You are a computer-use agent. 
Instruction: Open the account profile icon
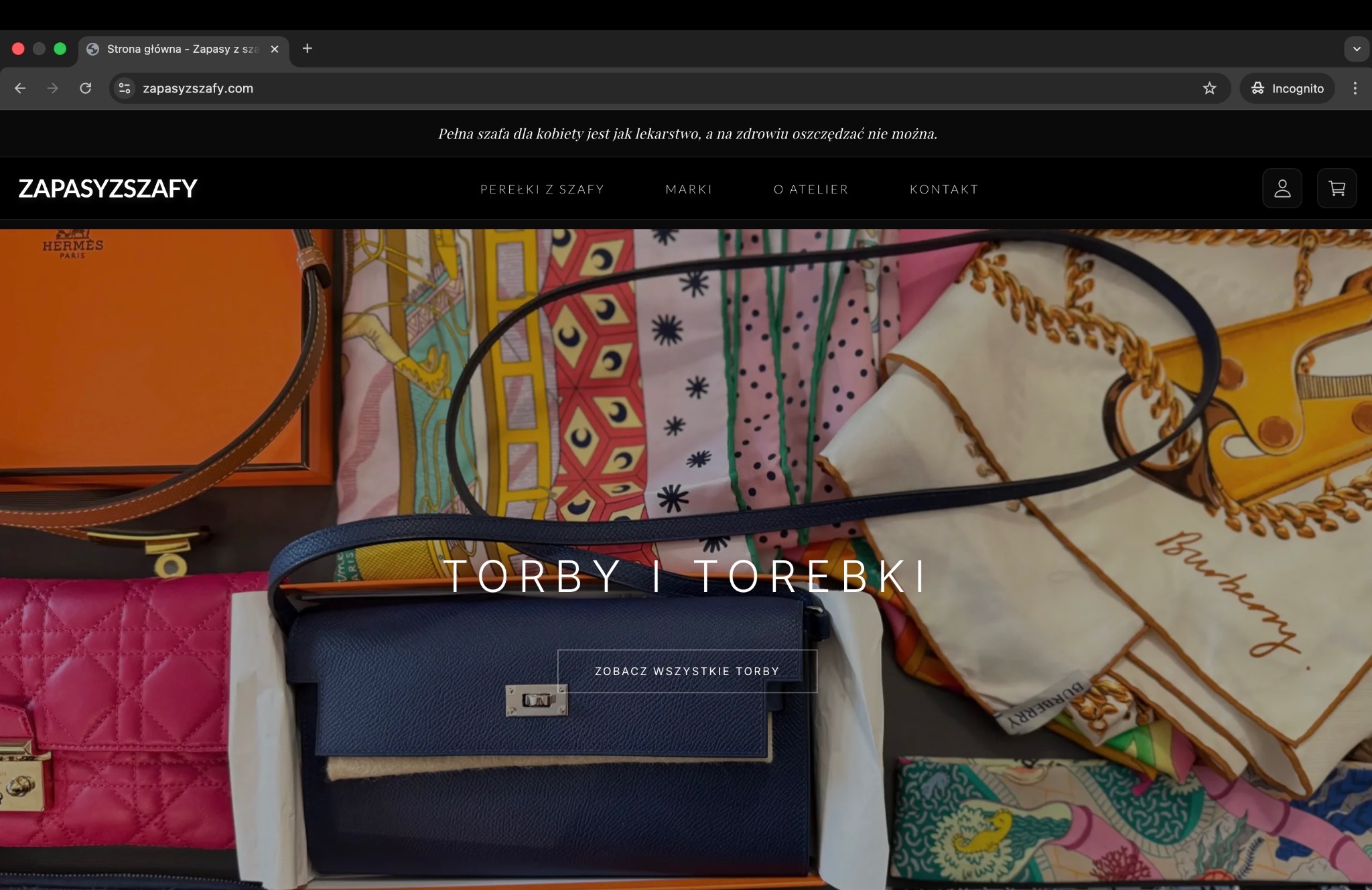[x=1282, y=188]
